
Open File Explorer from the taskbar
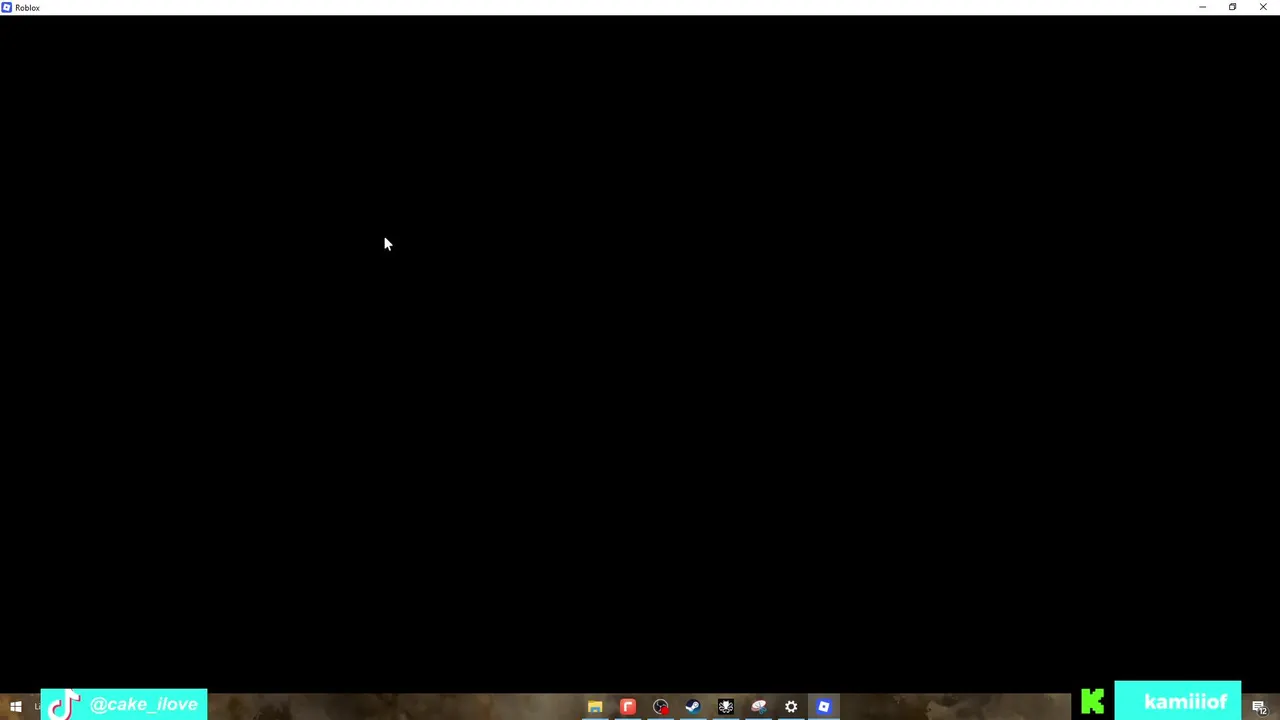(x=595, y=707)
